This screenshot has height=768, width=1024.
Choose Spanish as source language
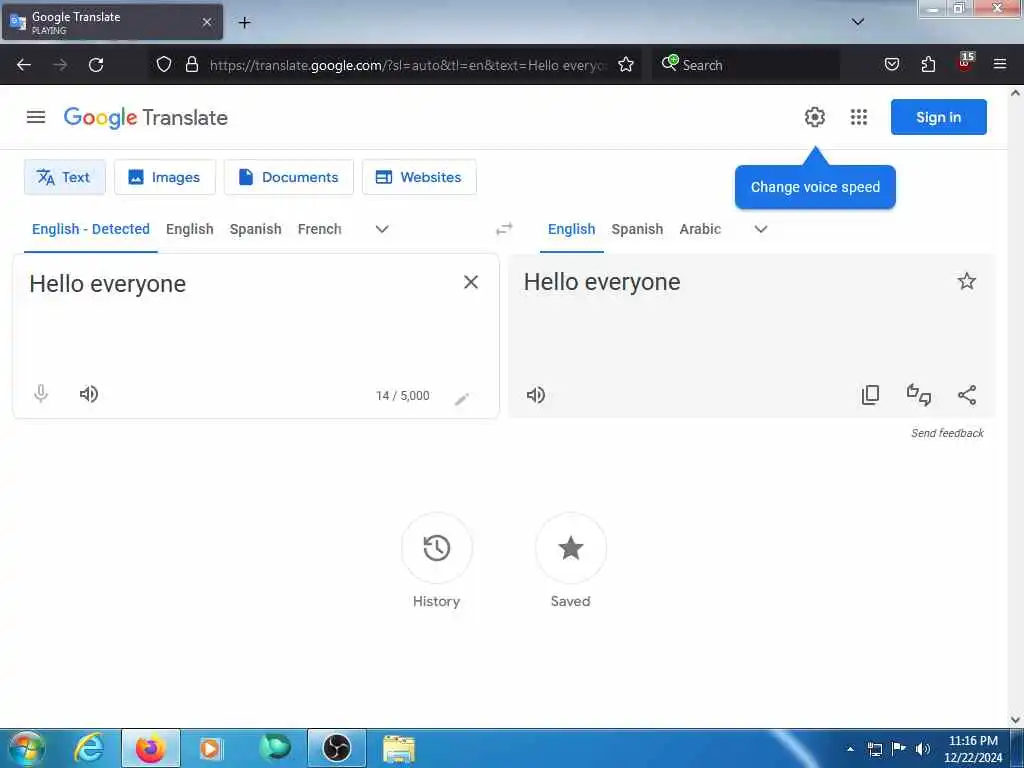255,229
